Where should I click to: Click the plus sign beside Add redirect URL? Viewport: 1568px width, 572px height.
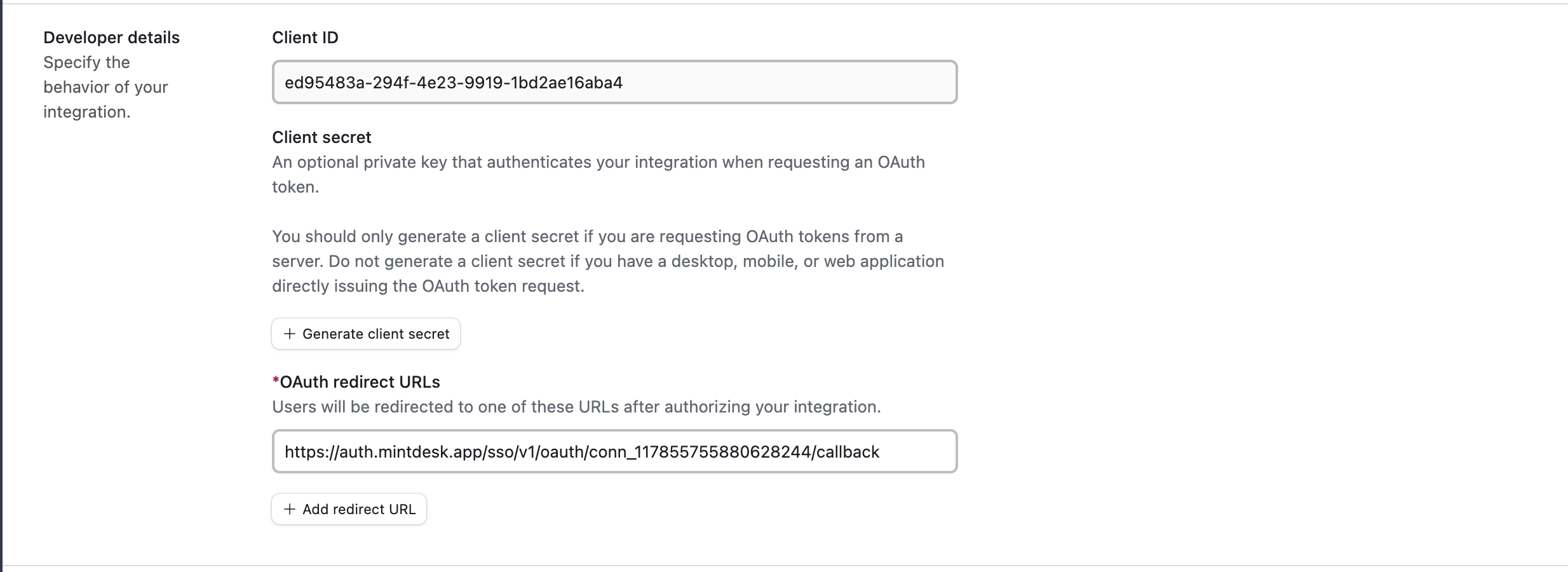[290, 508]
